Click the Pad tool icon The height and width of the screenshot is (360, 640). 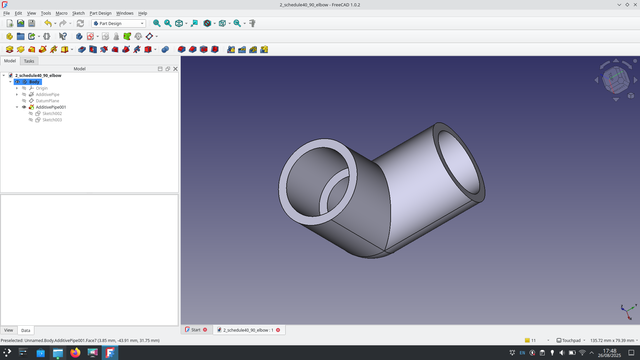coord(9,49)
